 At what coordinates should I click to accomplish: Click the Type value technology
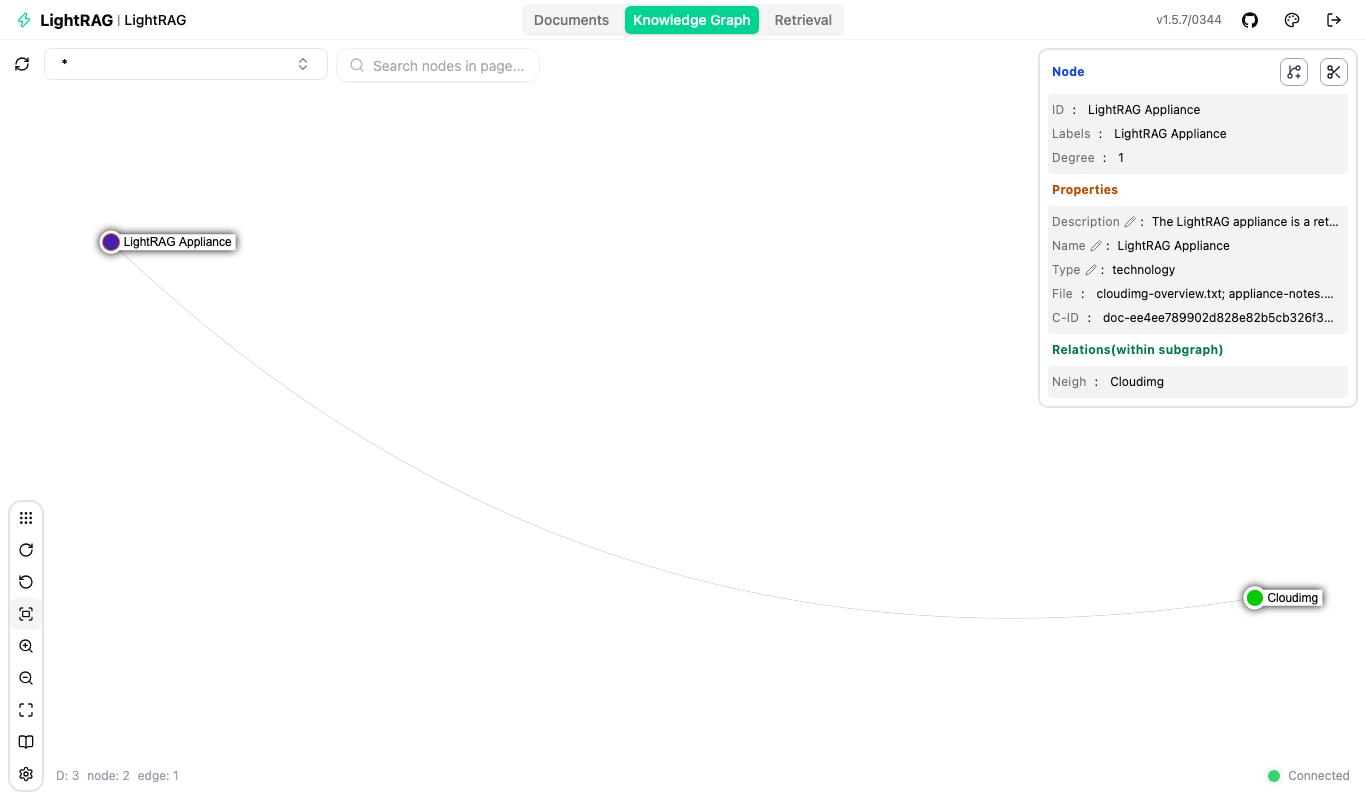pyautogui.click(x=1144, y=270)
